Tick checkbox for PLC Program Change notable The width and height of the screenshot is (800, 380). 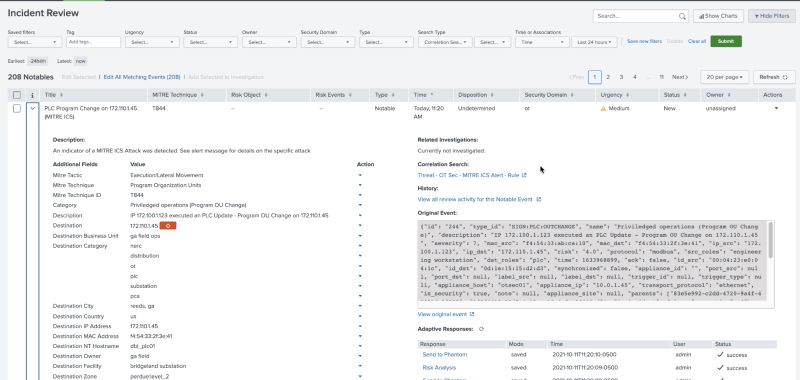(17, 109)
